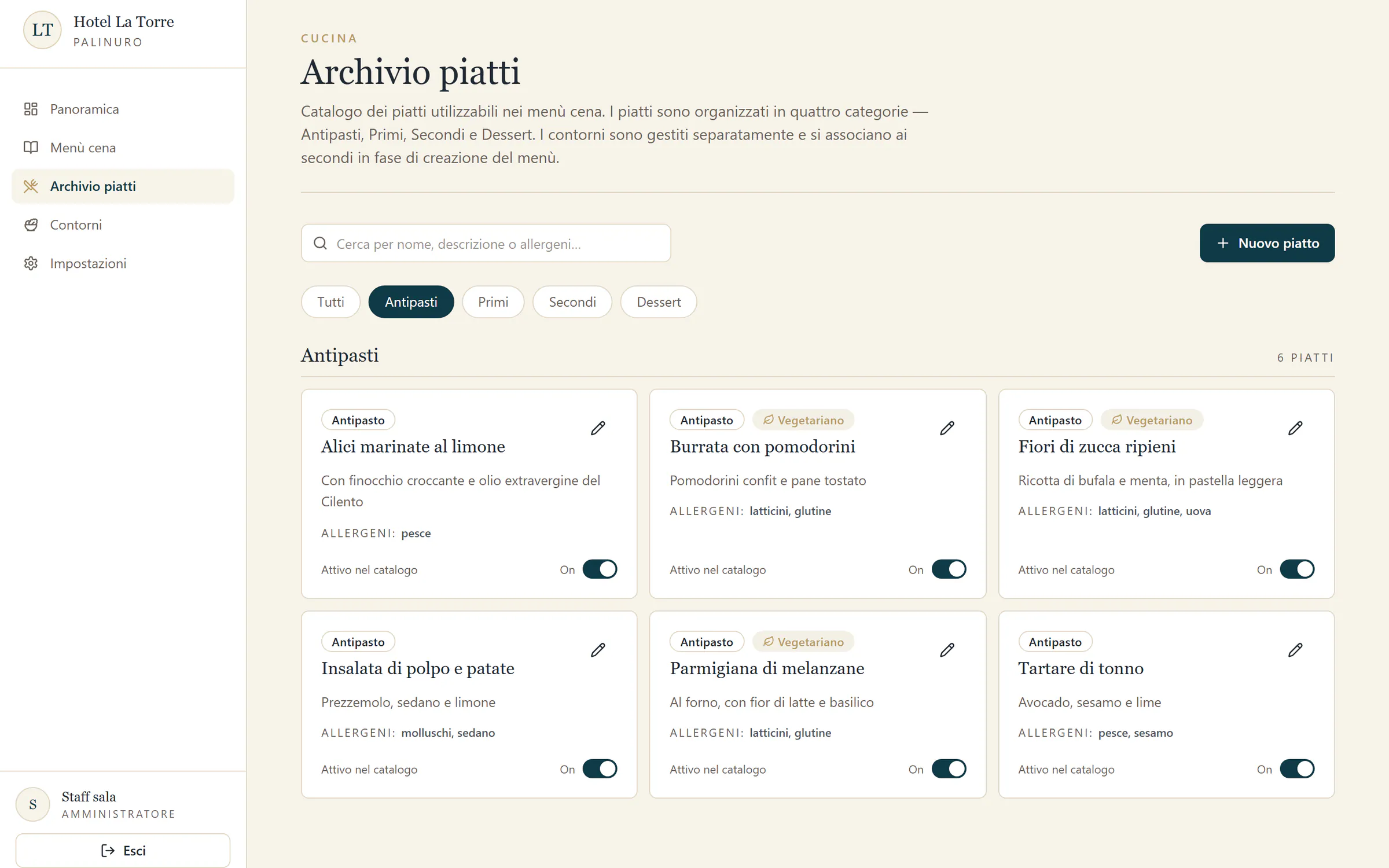Click the Hotel La Torre LT logo

click(42, 30)
